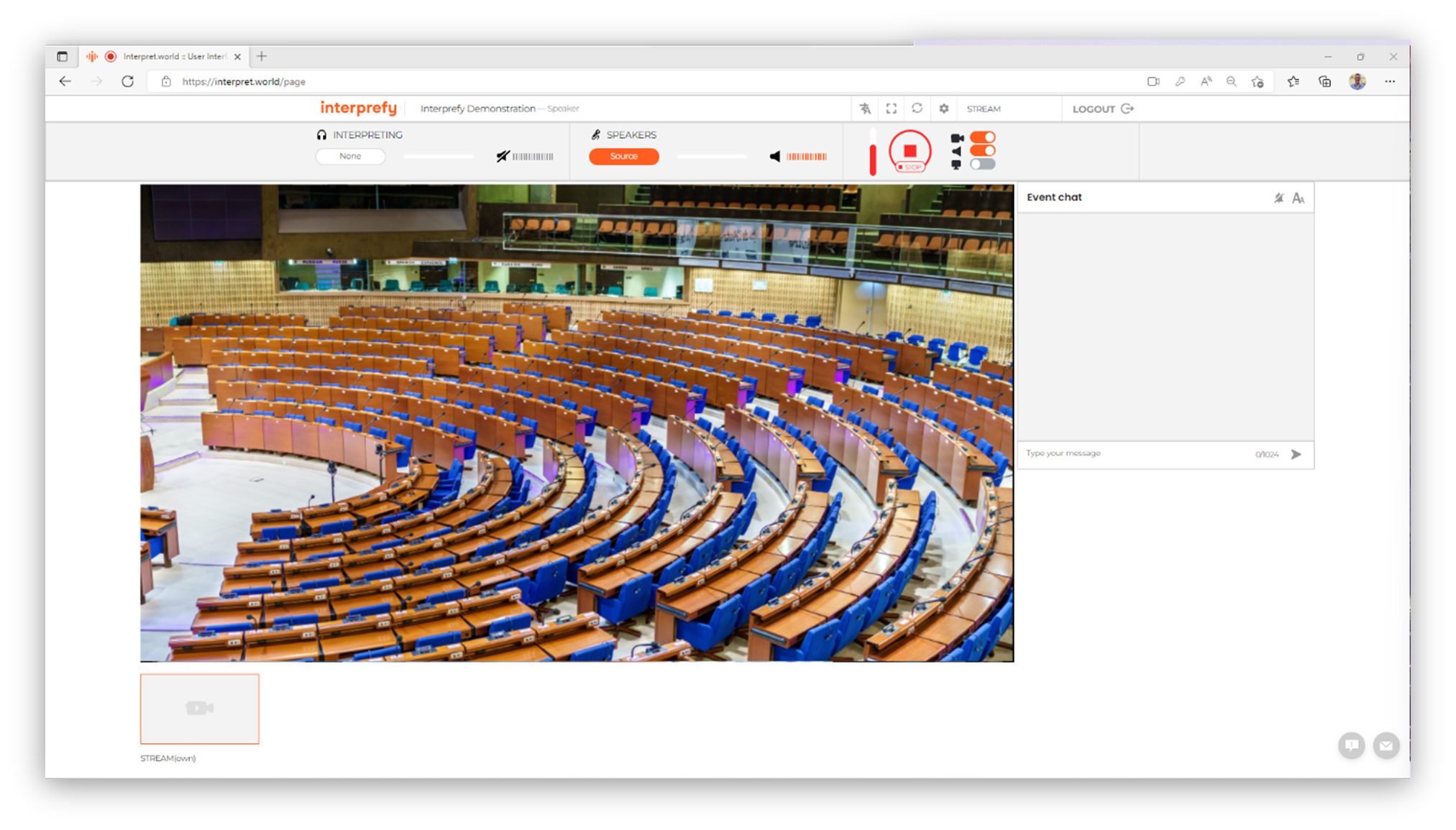Screen dimensions: 1456x830
Task: Add this page to favorites
Action: tap(1258, 82)
